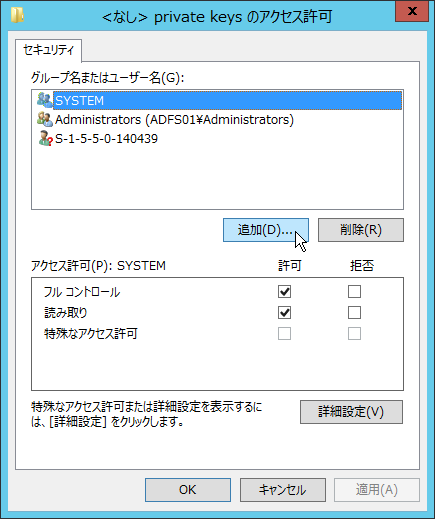The width and height of the screenshot is (435, 519).
Task: Check Deny for フル コントロール
Action: (x=354, y=291)
